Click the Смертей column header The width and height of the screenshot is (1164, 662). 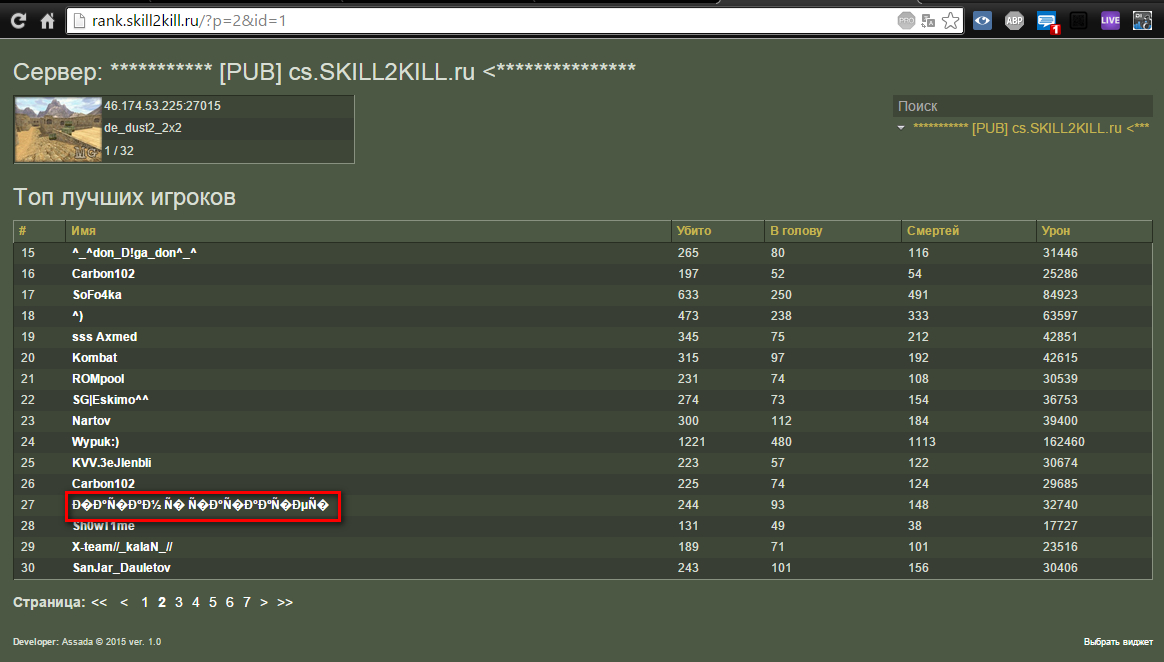click(x=968, y=231)
